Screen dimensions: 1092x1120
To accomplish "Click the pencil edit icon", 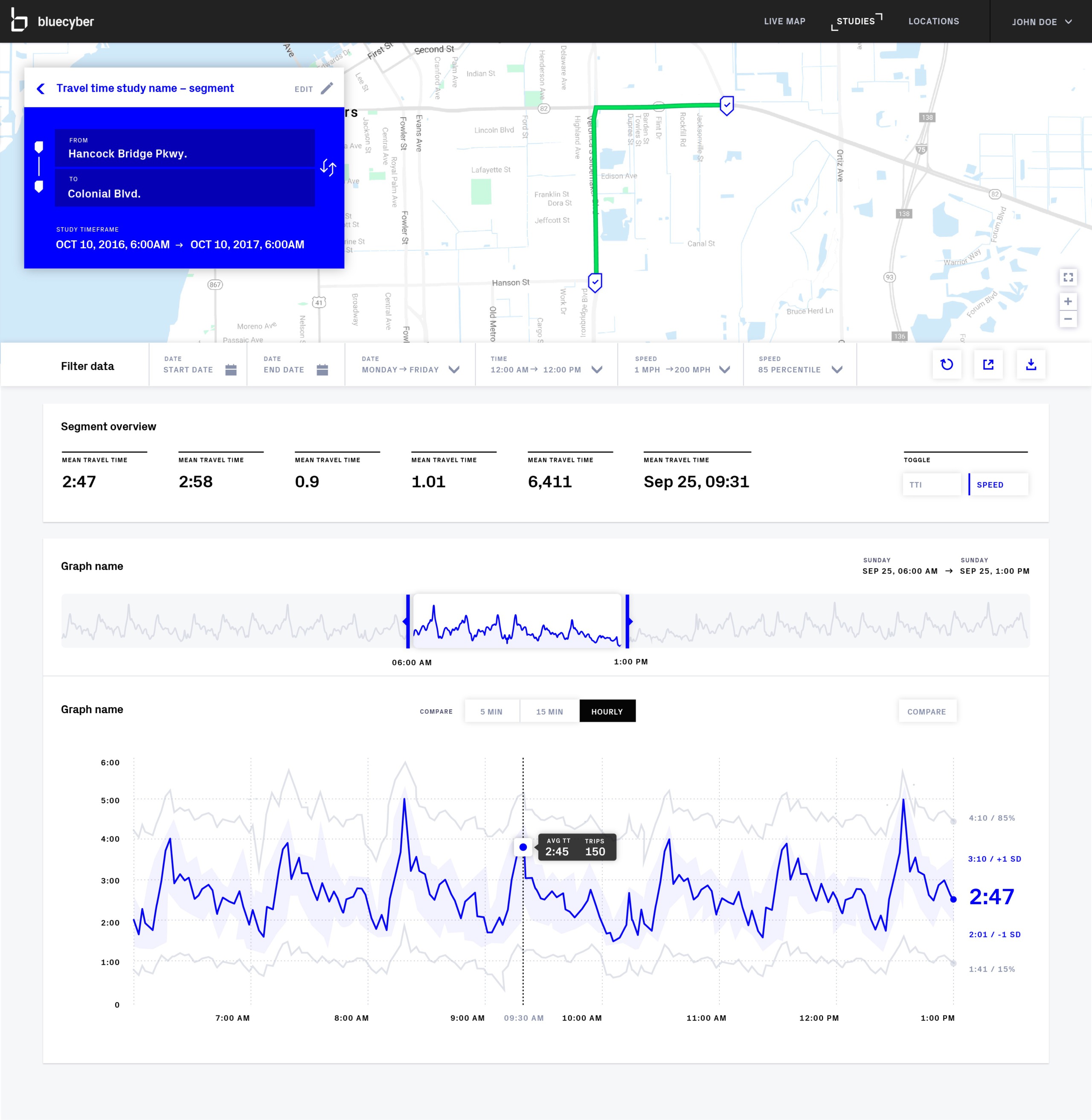I will (x=327, y=88).
